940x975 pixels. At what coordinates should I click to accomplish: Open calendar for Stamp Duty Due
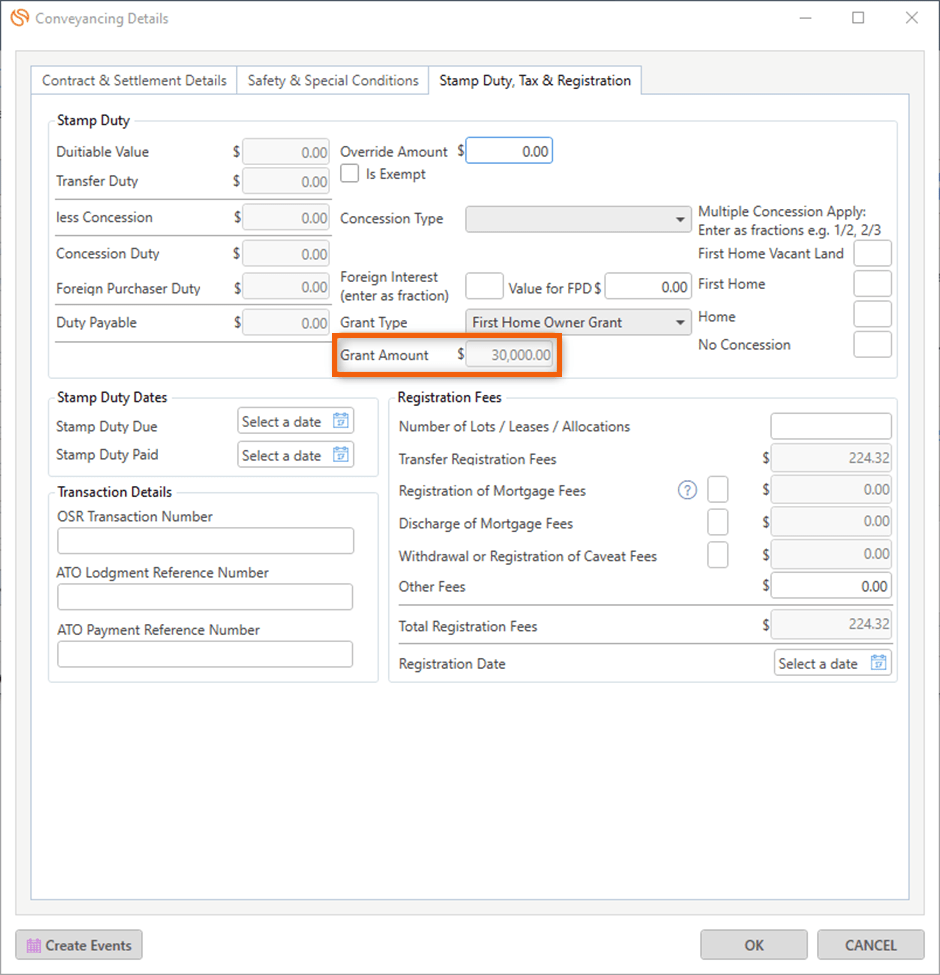click(341, 421)
